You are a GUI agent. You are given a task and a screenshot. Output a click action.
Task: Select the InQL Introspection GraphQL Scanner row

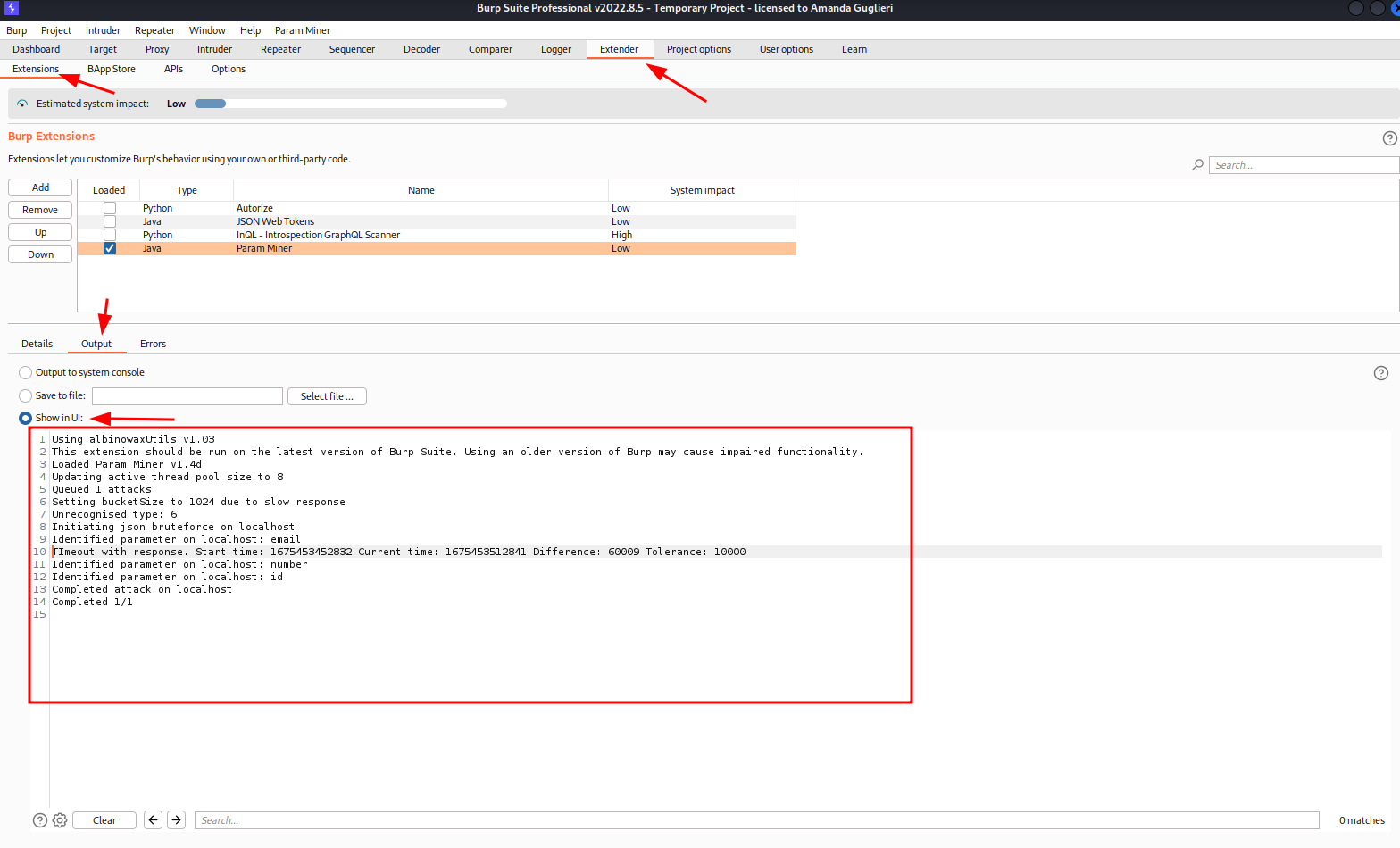click(x=437, y=235)
